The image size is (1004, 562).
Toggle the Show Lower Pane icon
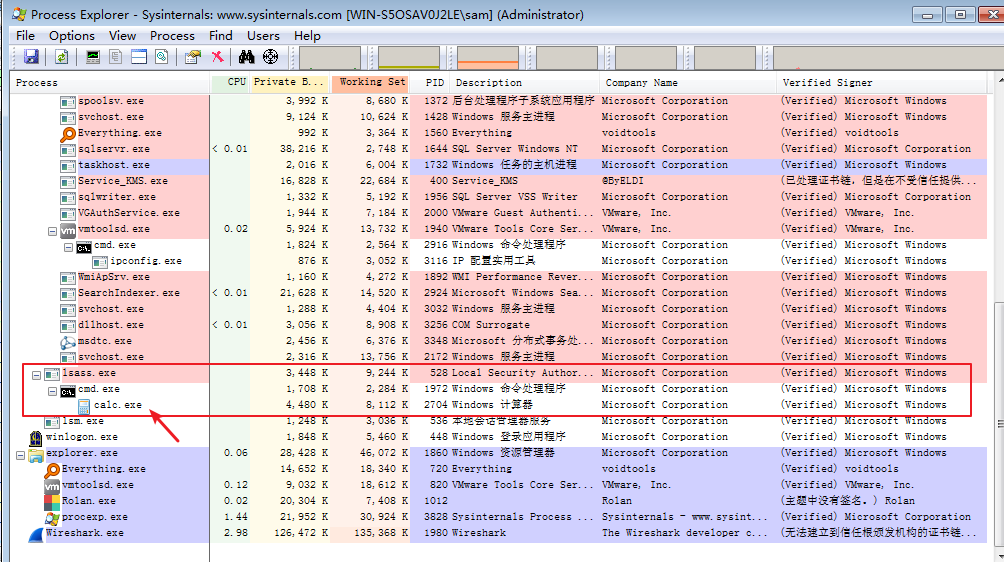139,57
